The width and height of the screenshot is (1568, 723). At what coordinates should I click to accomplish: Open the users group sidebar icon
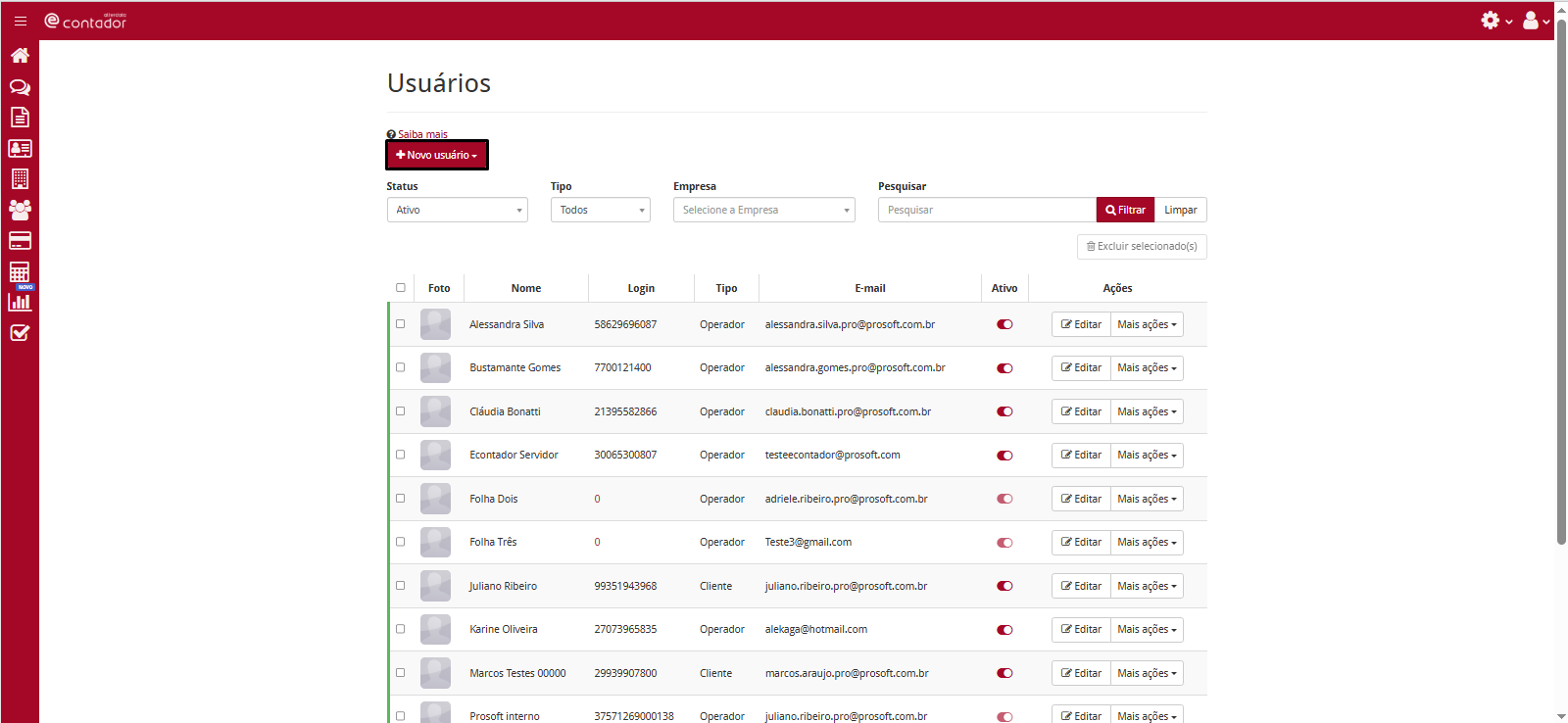coord(20,210)
